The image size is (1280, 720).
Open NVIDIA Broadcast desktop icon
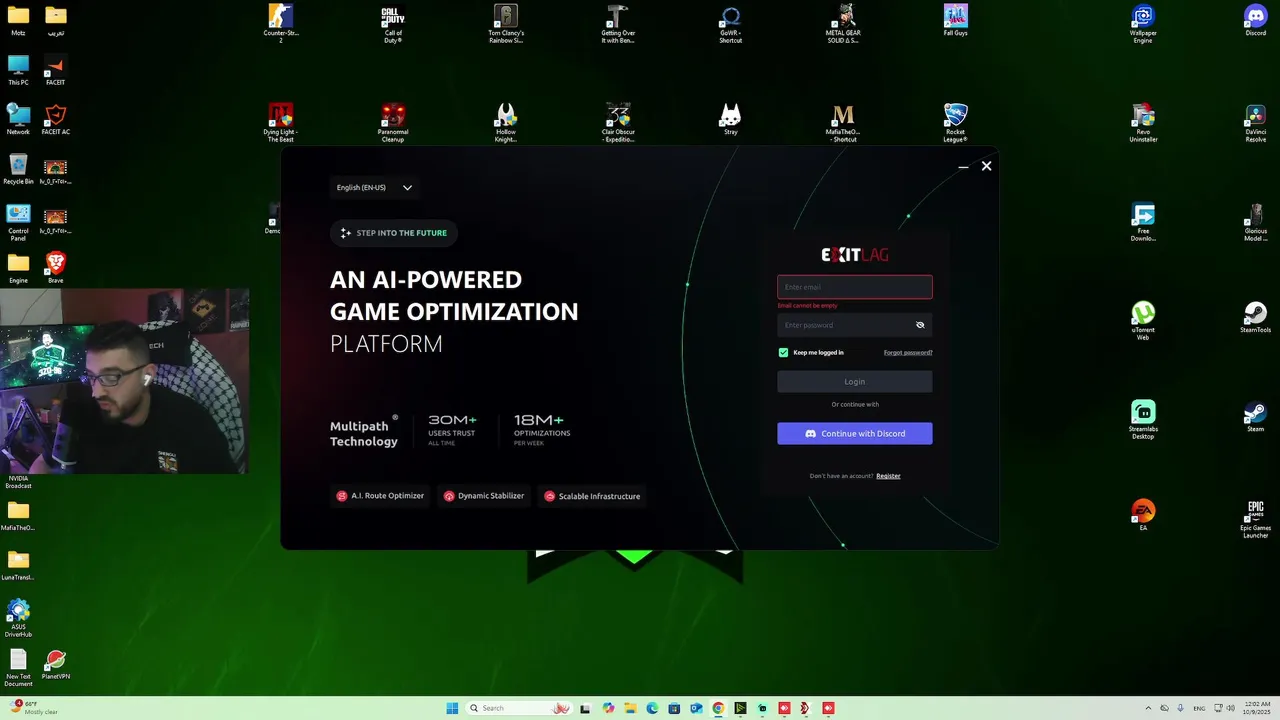coord(18,482)
